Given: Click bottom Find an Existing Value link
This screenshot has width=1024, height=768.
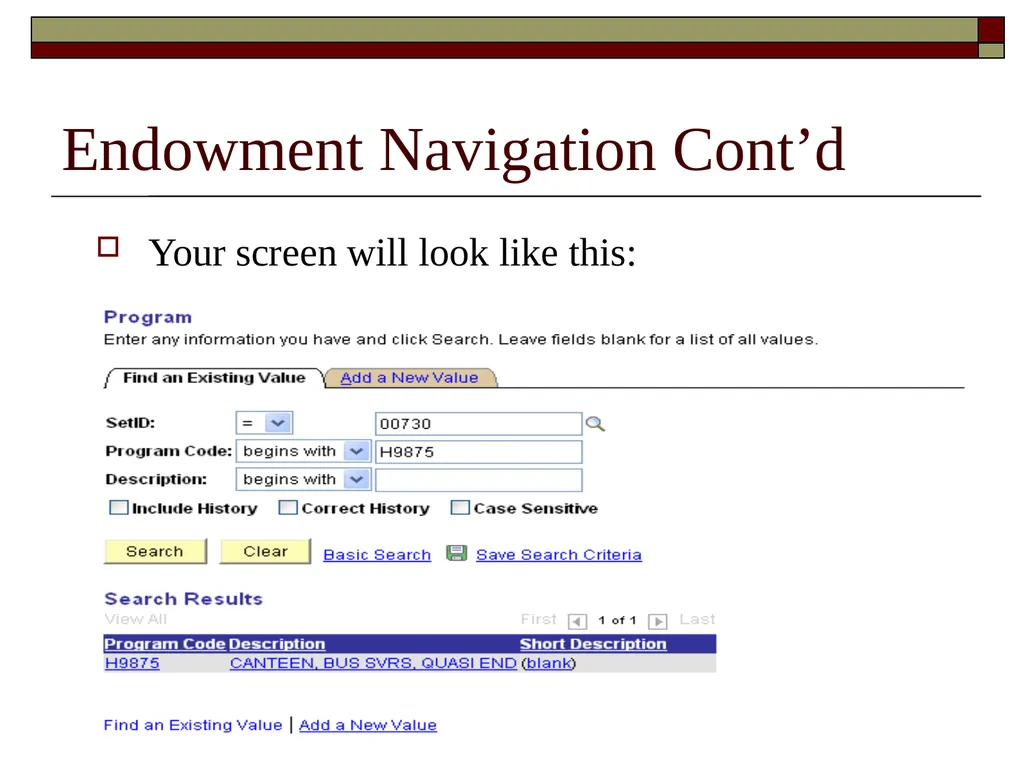Looking at the screenshot, I should (193, 725).
